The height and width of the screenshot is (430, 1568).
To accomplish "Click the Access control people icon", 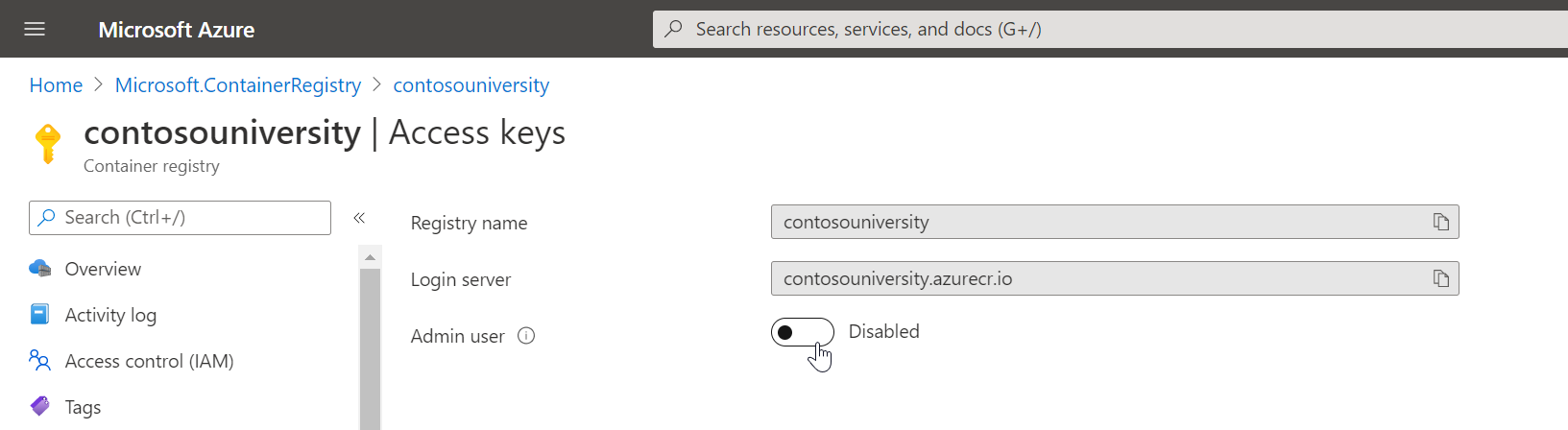I will click(x=40, y=361).
